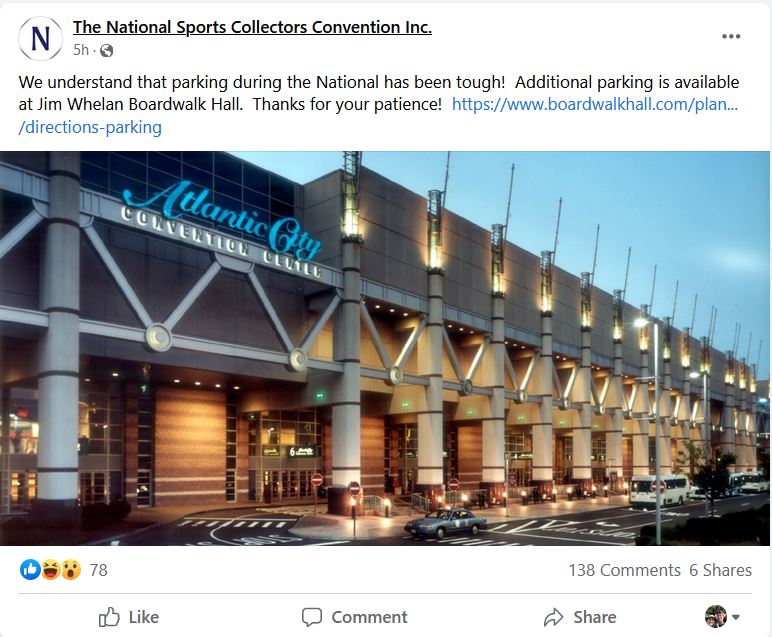Open the National Sports Collectors Convention page
This screenshot has width=772, height=637.
pos(252,27)
